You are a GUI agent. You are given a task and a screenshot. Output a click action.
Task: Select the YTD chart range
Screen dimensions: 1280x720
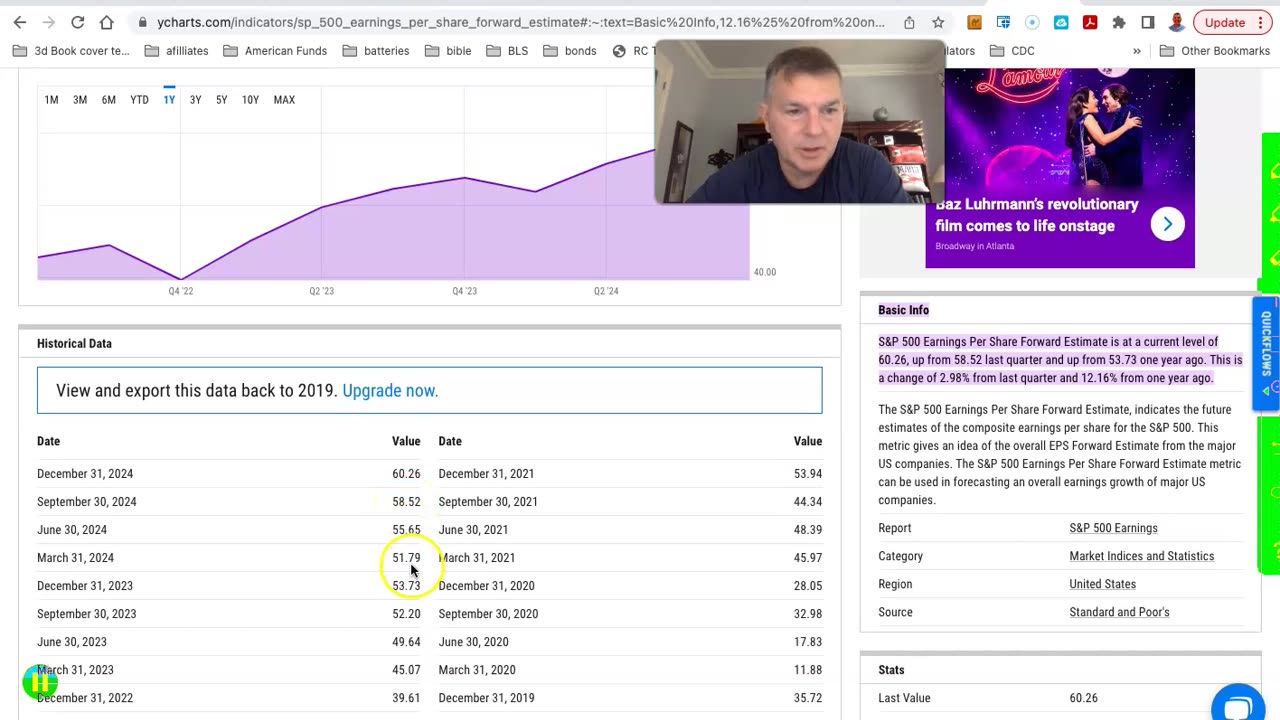139,100
